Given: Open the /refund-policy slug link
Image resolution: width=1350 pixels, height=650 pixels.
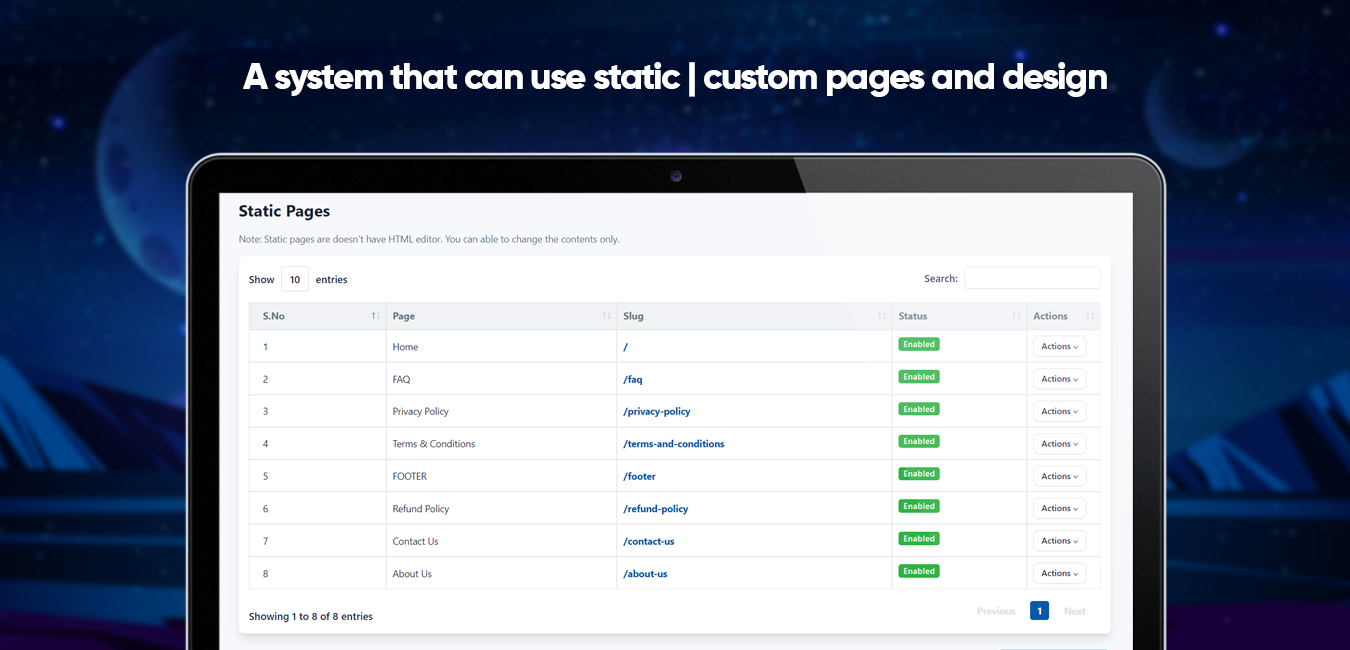Looking at the screenshot, I should 656,509.
